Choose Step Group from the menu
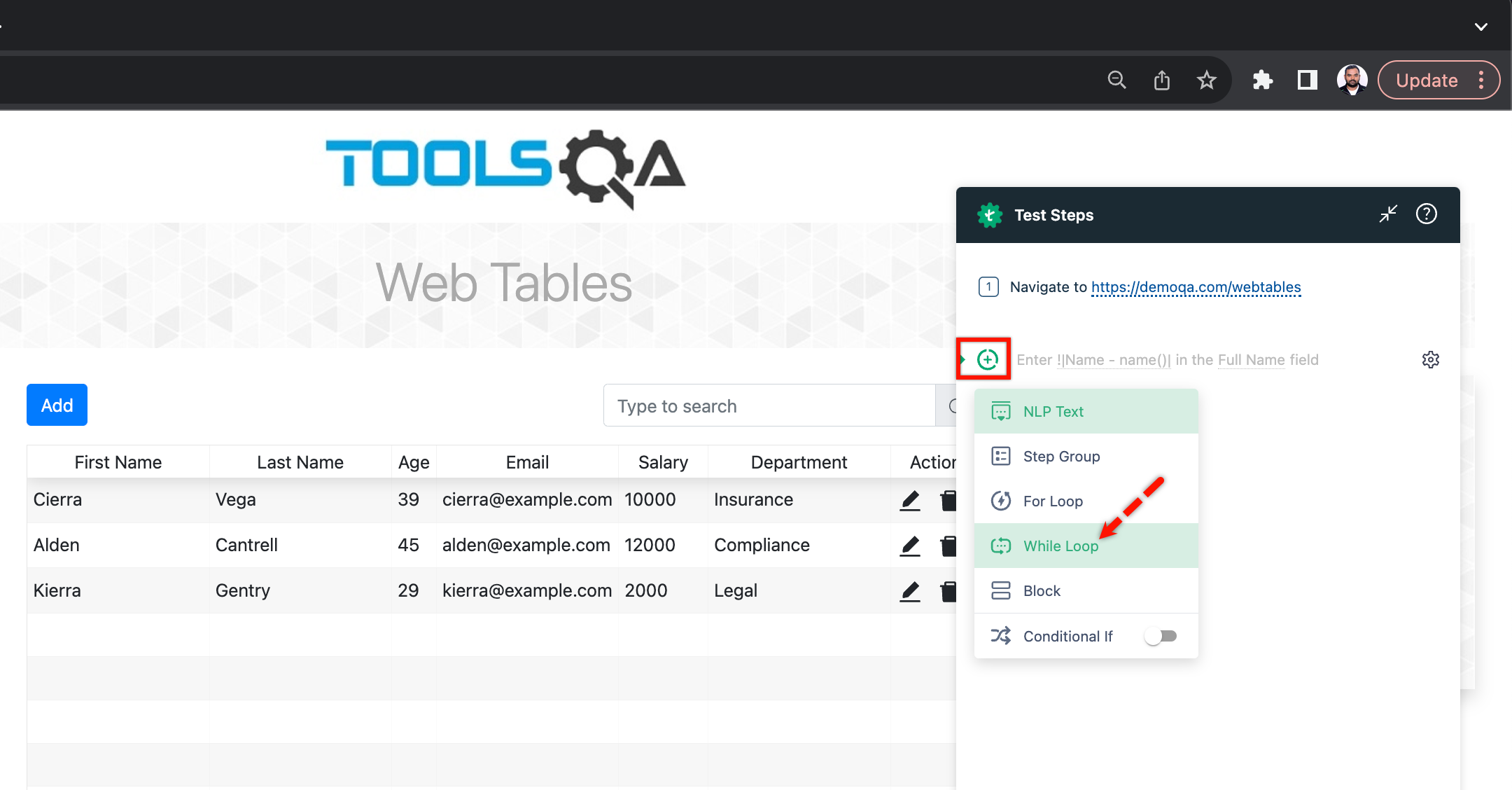 click(1086, 456)
